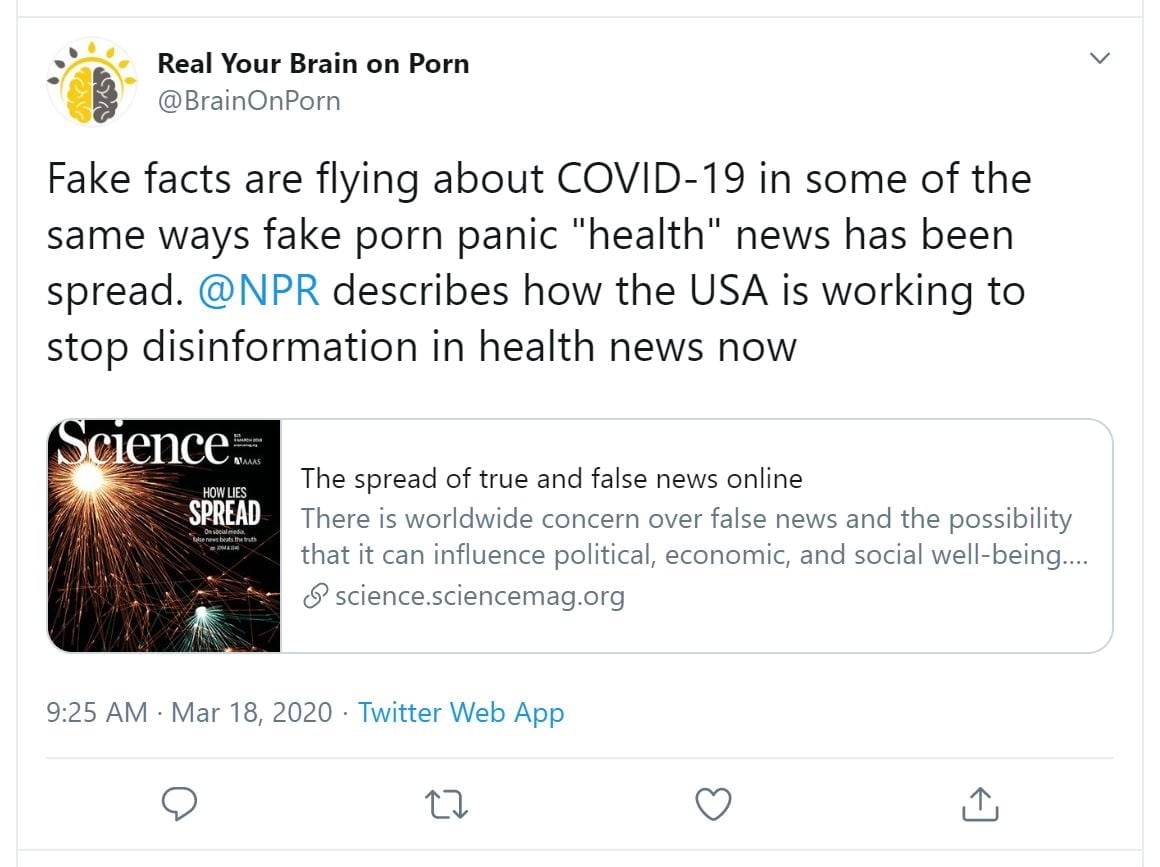Open "The spread of true and false news online"
This screenshot has height=867, width=1160.
[552, 479]
